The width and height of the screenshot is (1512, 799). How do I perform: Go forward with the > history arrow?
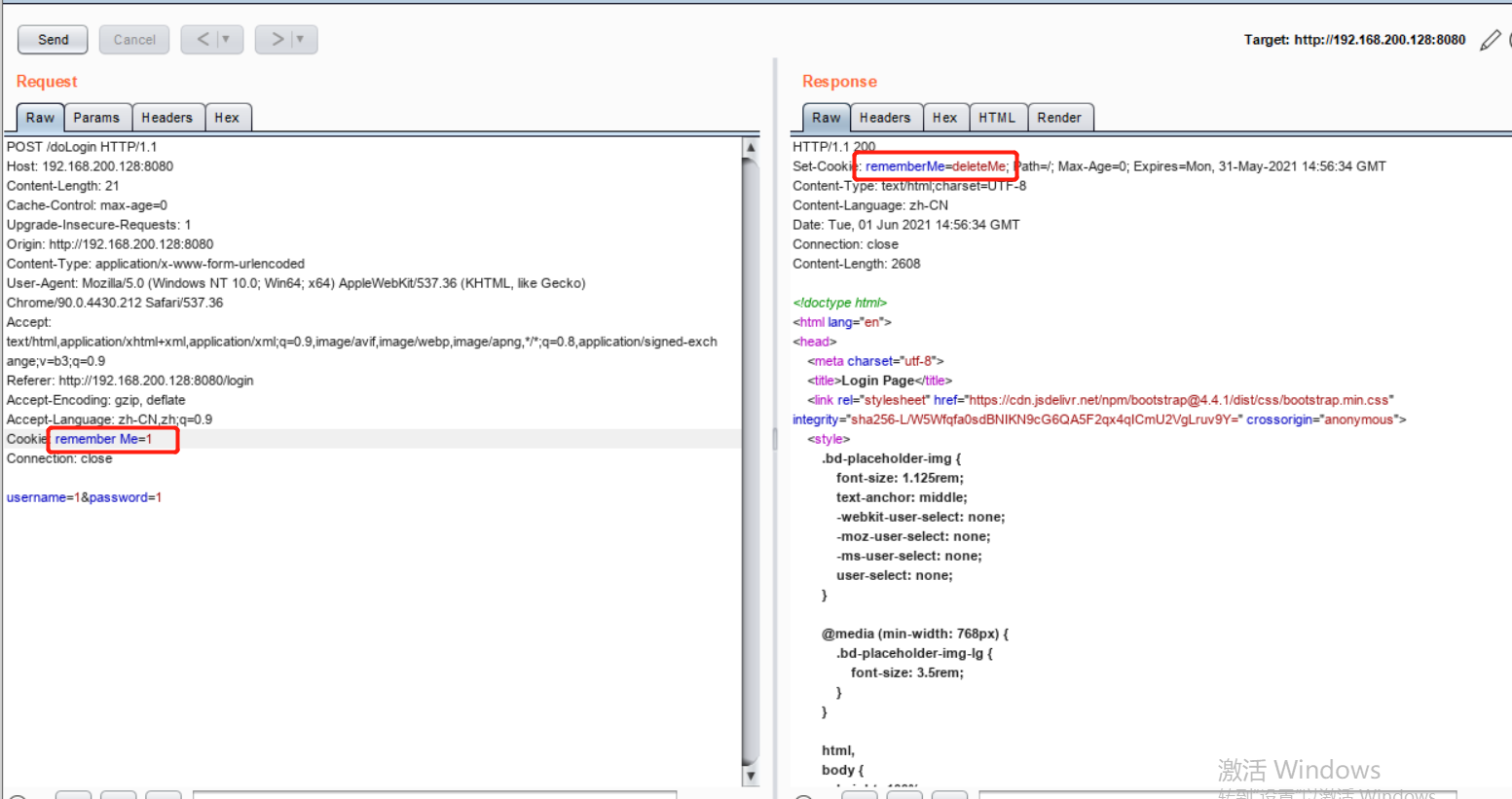tap(277, 40)
